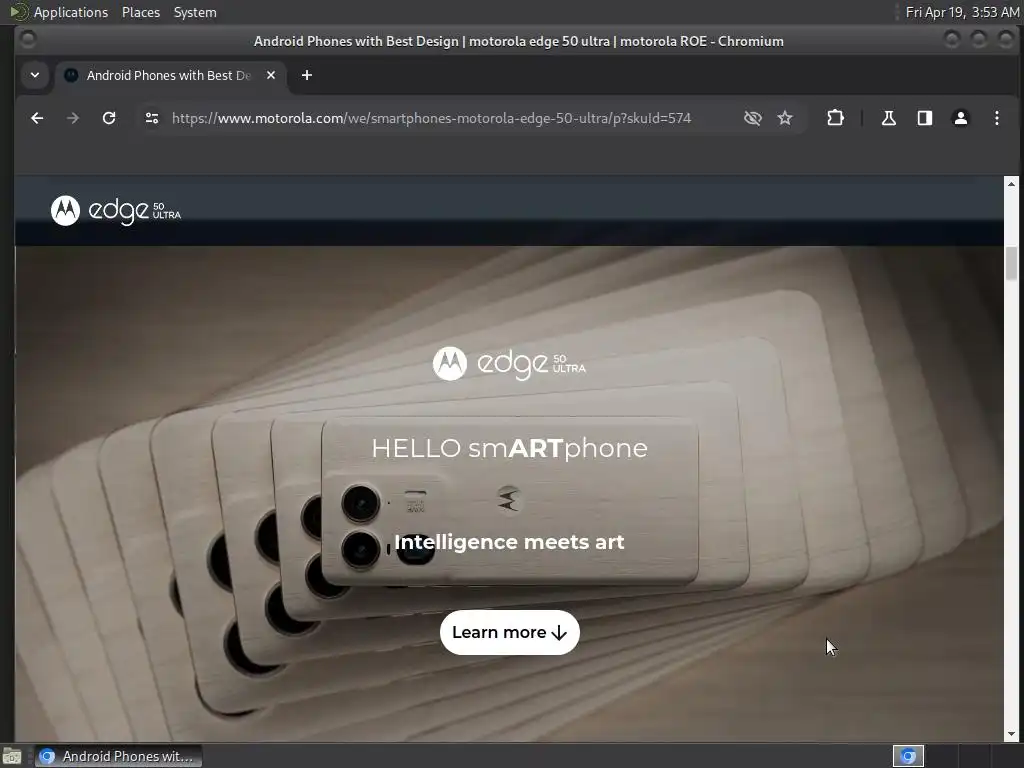Open the System menu
The image size is (1024, 768).
click(x=195, y=12)
